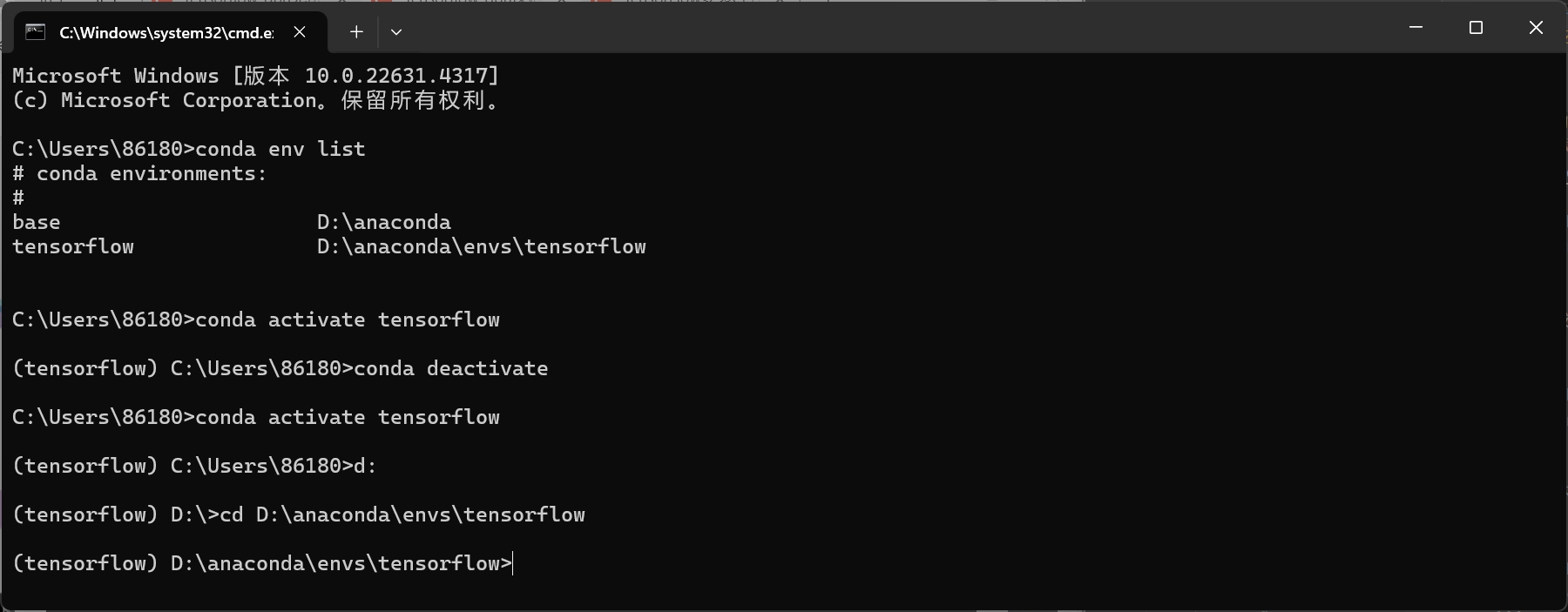Viewport: 1568px width, 612px height.
Task: Click the "d:" drive switch command
Action: (x=365, y=466)
